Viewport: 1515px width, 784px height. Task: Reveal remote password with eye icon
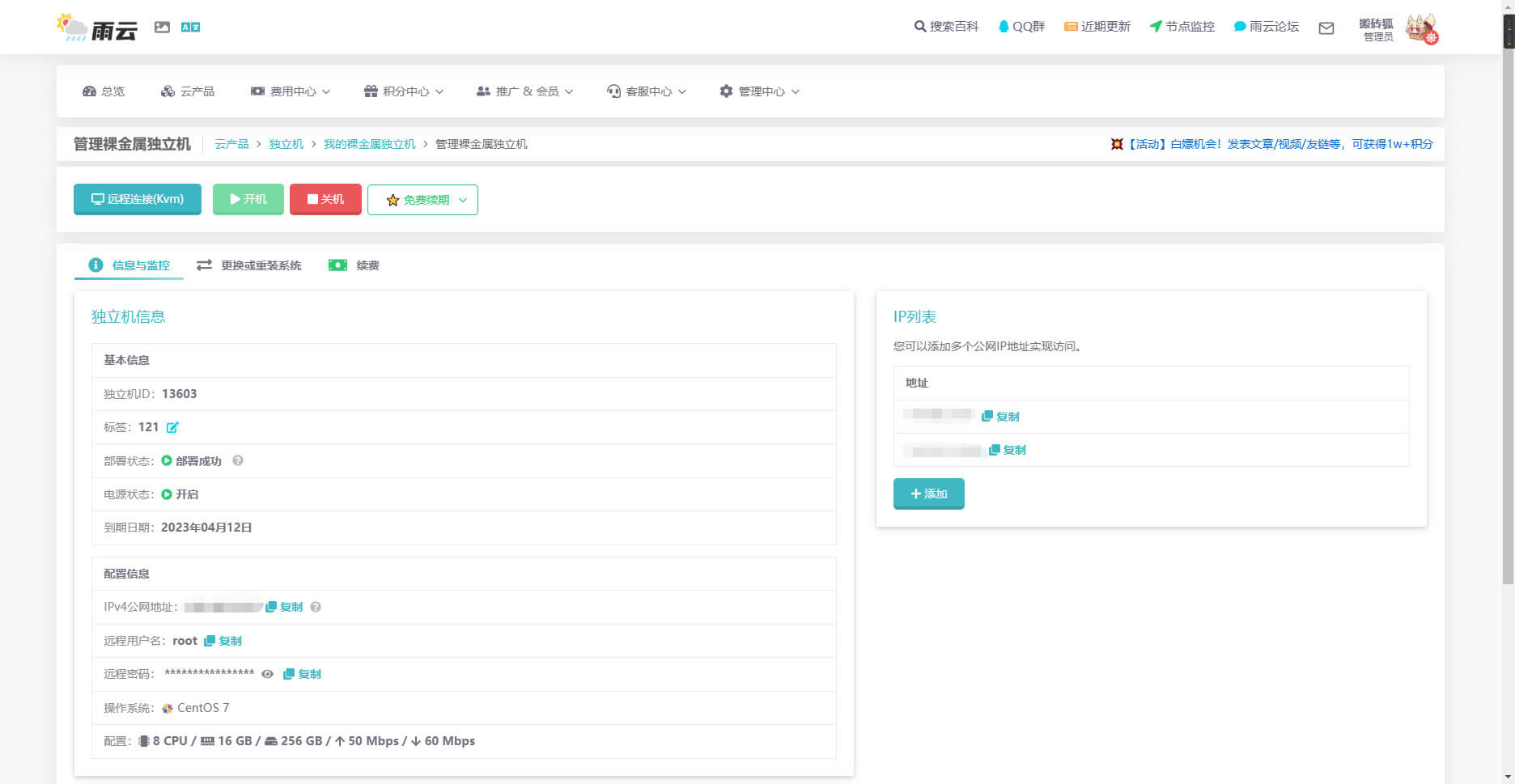(267, 674)
